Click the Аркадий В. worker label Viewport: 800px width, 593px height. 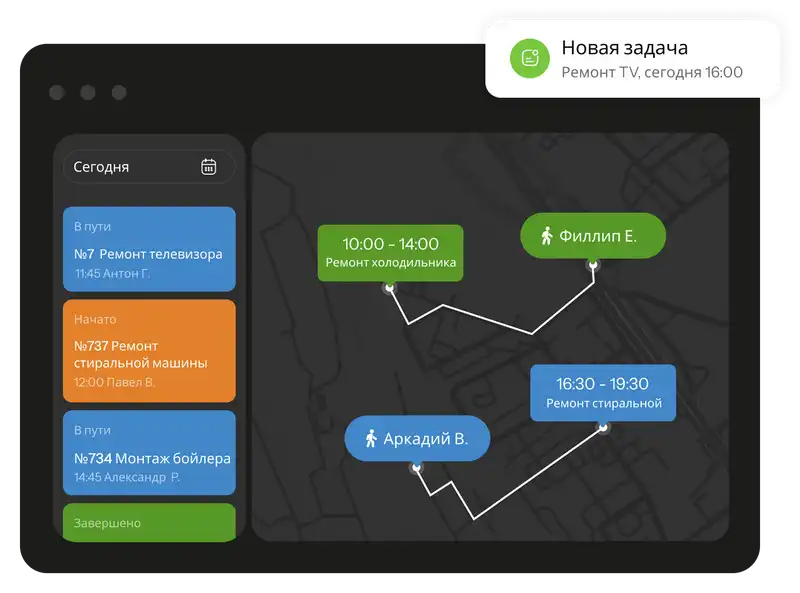pos(419,439)
